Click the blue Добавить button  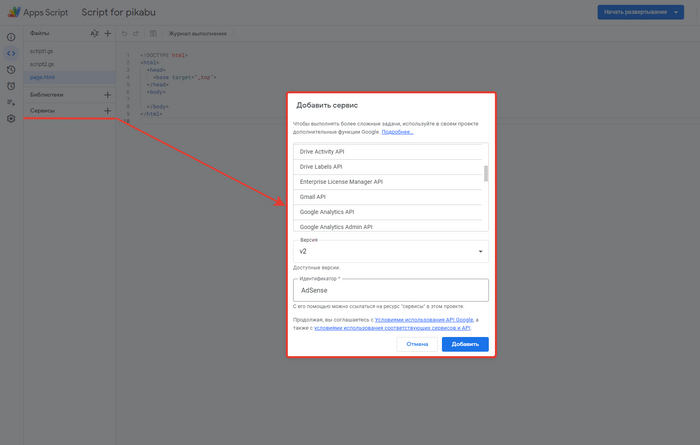pyautogui.click(x=465, y=344)
